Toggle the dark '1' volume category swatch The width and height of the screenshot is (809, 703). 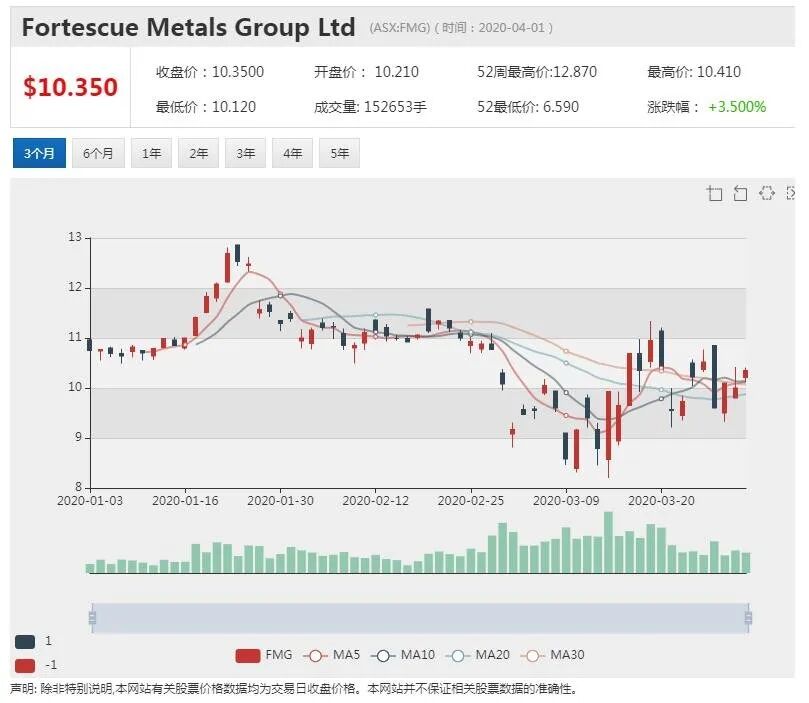[x=25, y=642]
